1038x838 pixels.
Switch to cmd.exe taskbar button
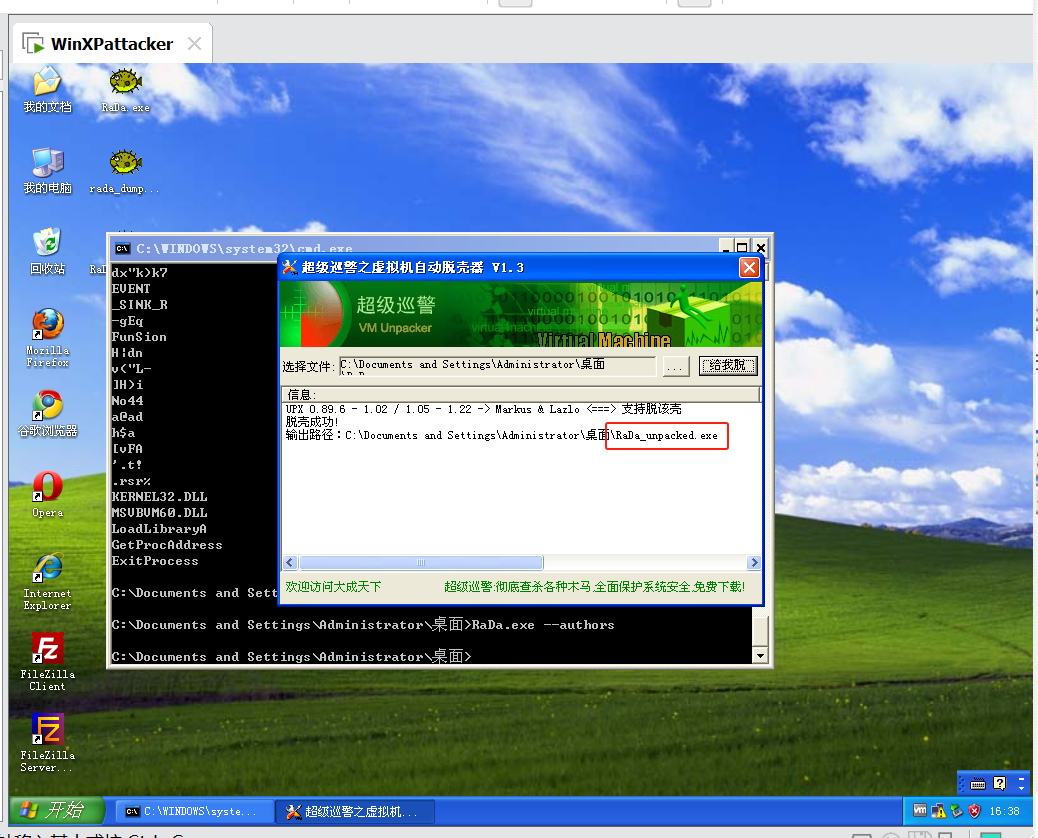[x=195, y=812]
